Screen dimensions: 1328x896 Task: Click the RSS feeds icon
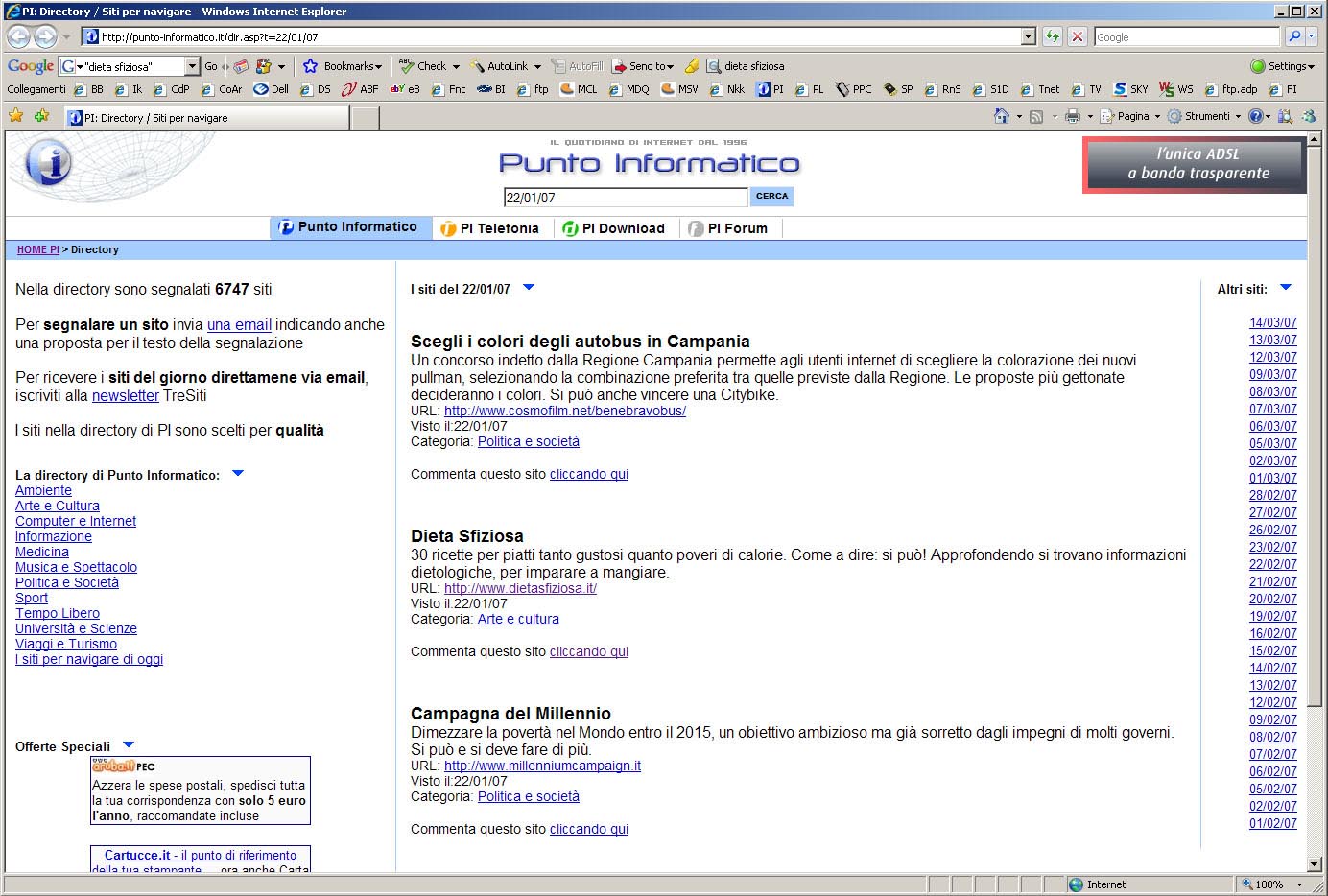[x=1036, y=117]
